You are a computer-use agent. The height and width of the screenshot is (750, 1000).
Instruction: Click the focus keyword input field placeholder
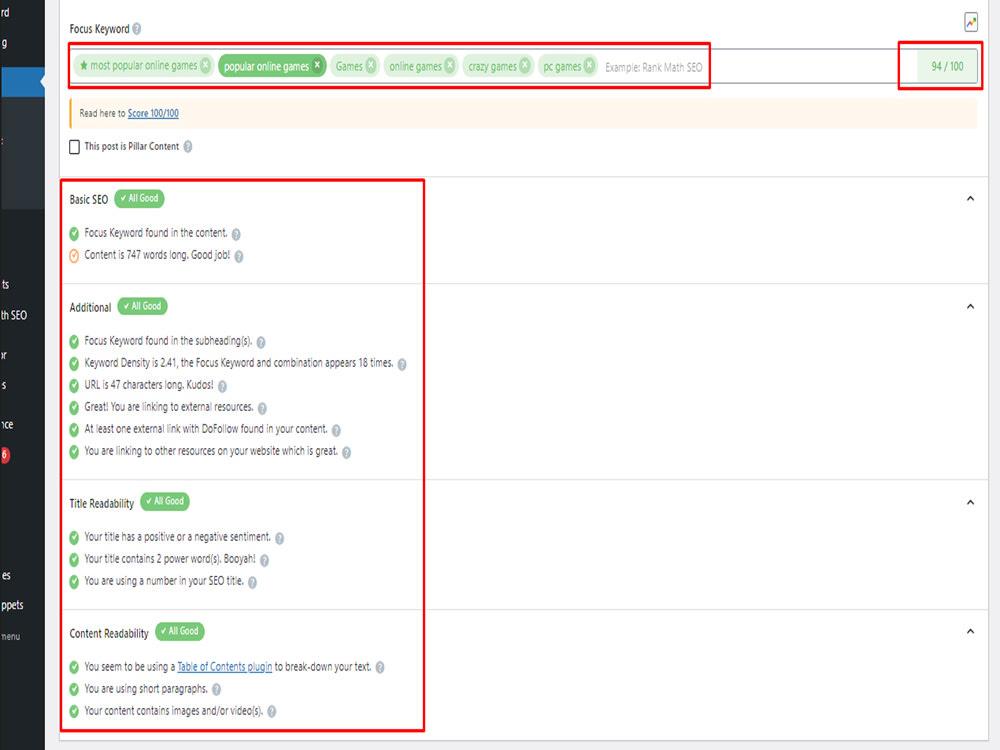click(654, 67)
